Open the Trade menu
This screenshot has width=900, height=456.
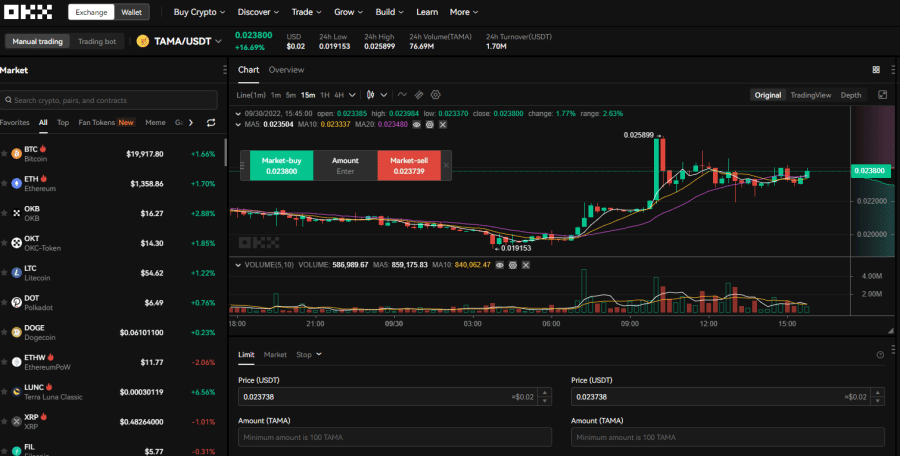304,12
